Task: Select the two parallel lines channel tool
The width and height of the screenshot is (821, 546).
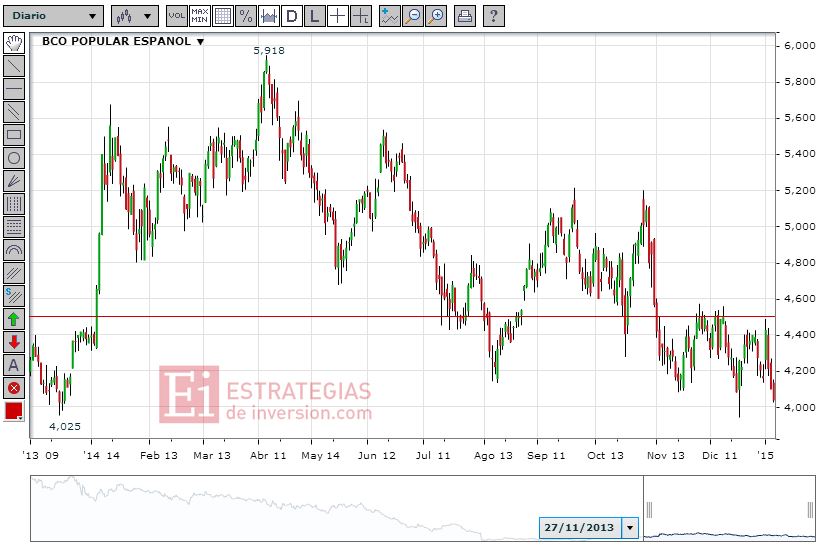Action: 14,112
